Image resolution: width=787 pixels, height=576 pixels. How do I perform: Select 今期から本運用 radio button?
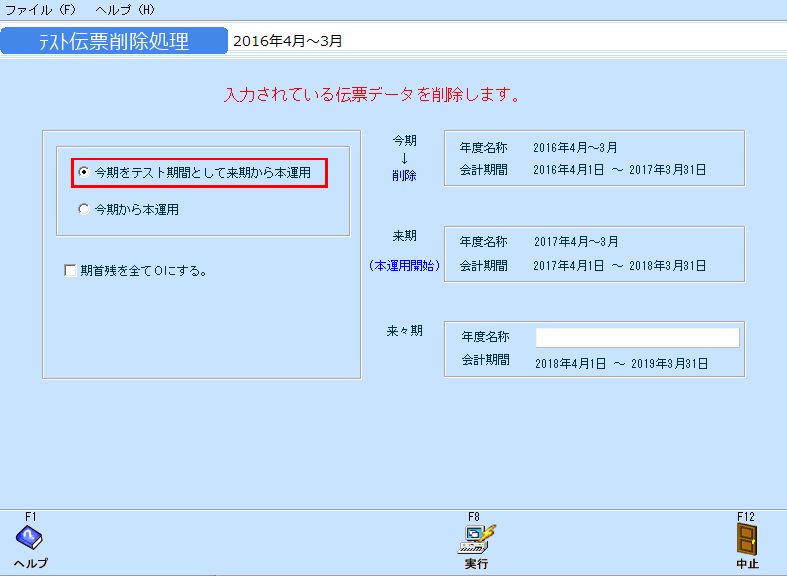pyautogui.click(x=84, y=209)
